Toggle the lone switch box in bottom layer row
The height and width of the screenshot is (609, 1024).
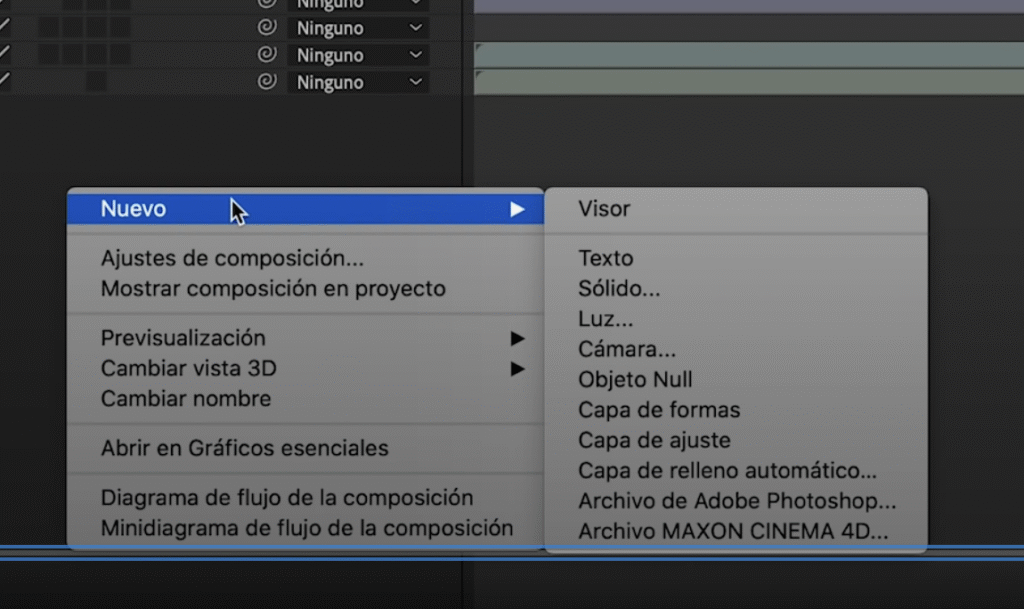click(x=96, y=82)
